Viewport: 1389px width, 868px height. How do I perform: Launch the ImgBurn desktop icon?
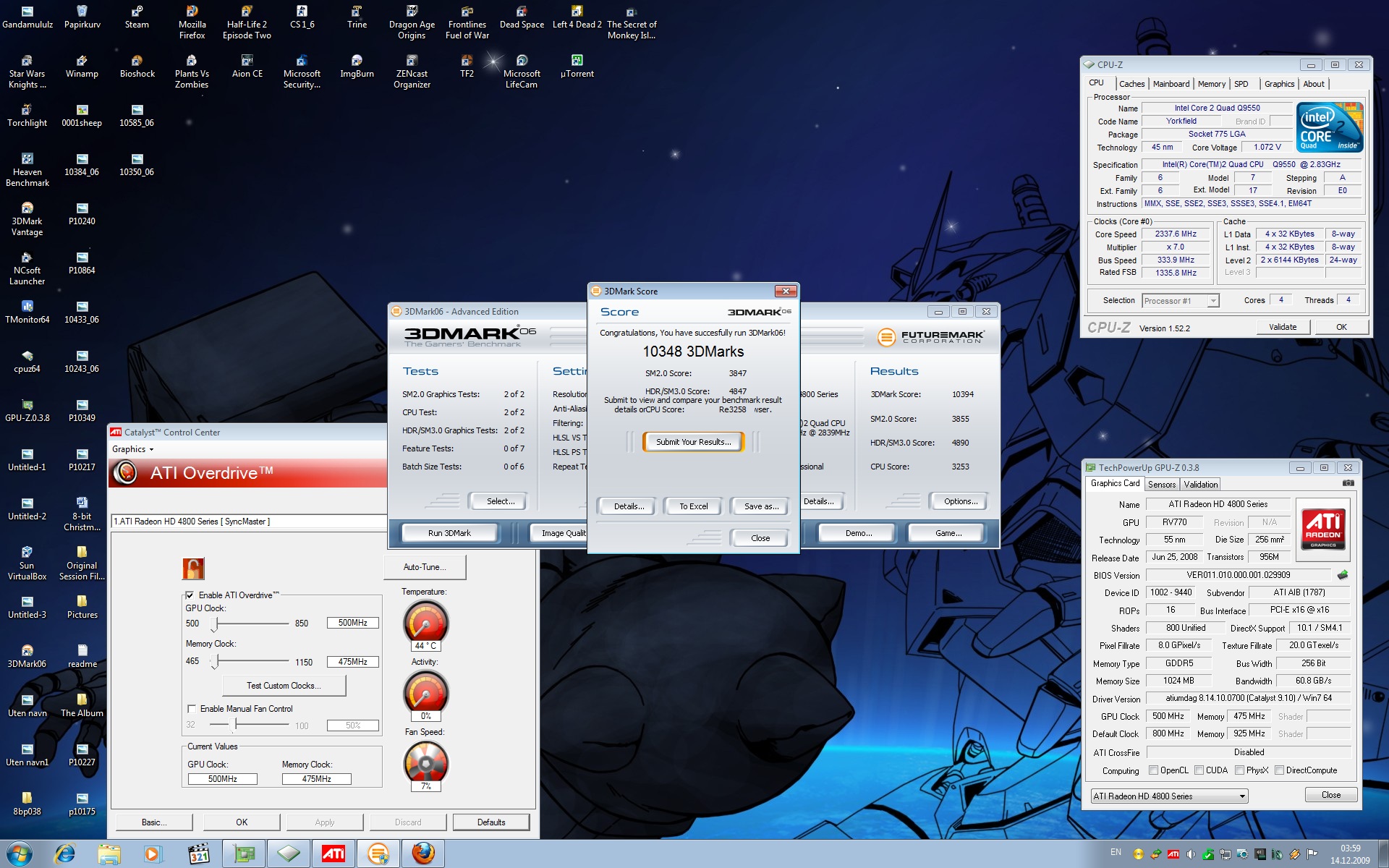(x=357, y=67)
